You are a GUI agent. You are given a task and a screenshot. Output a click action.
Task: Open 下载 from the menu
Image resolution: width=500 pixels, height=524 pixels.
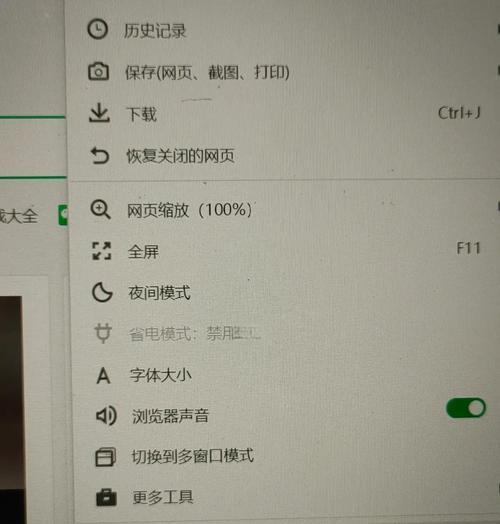(282, 114)
